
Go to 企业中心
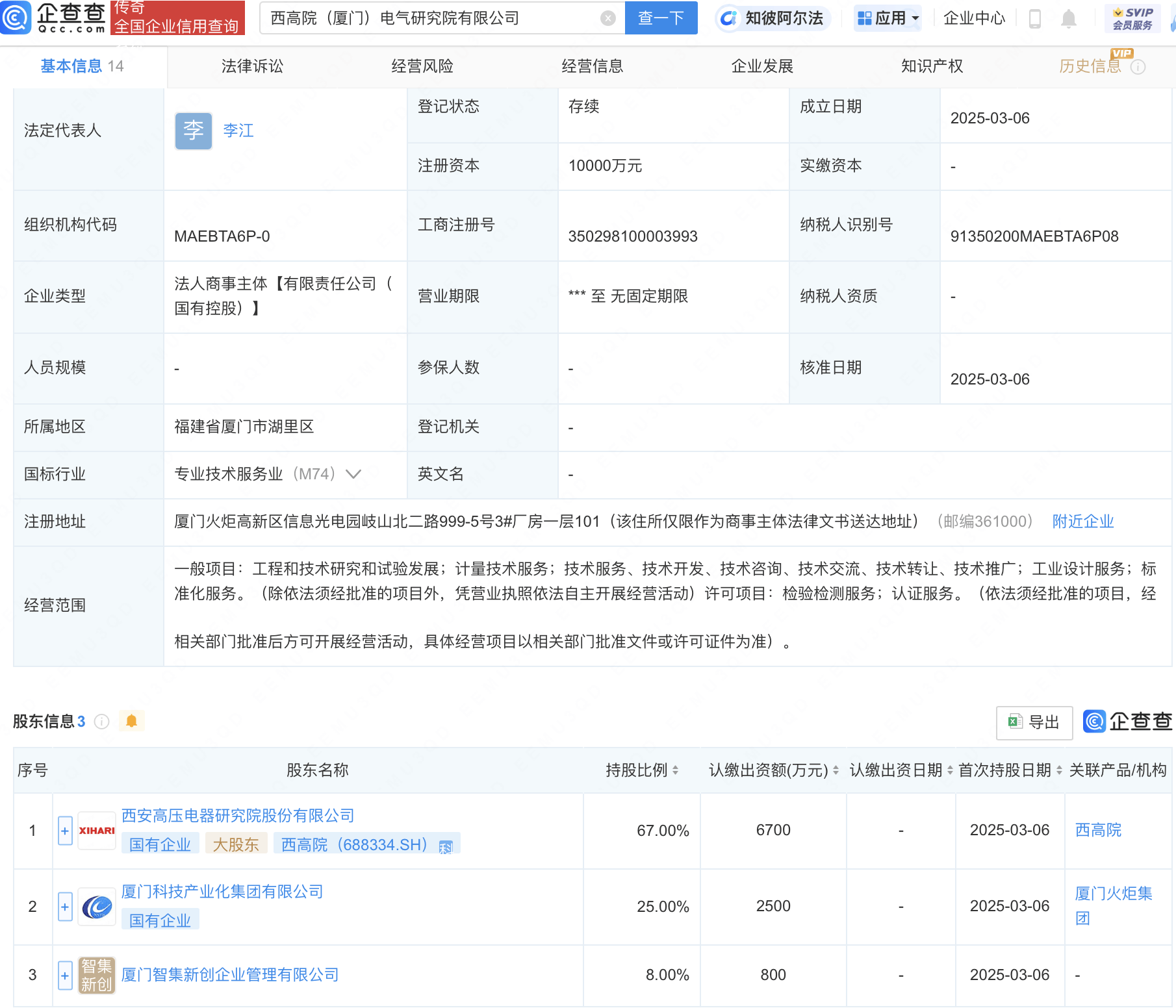pos(973,18)
